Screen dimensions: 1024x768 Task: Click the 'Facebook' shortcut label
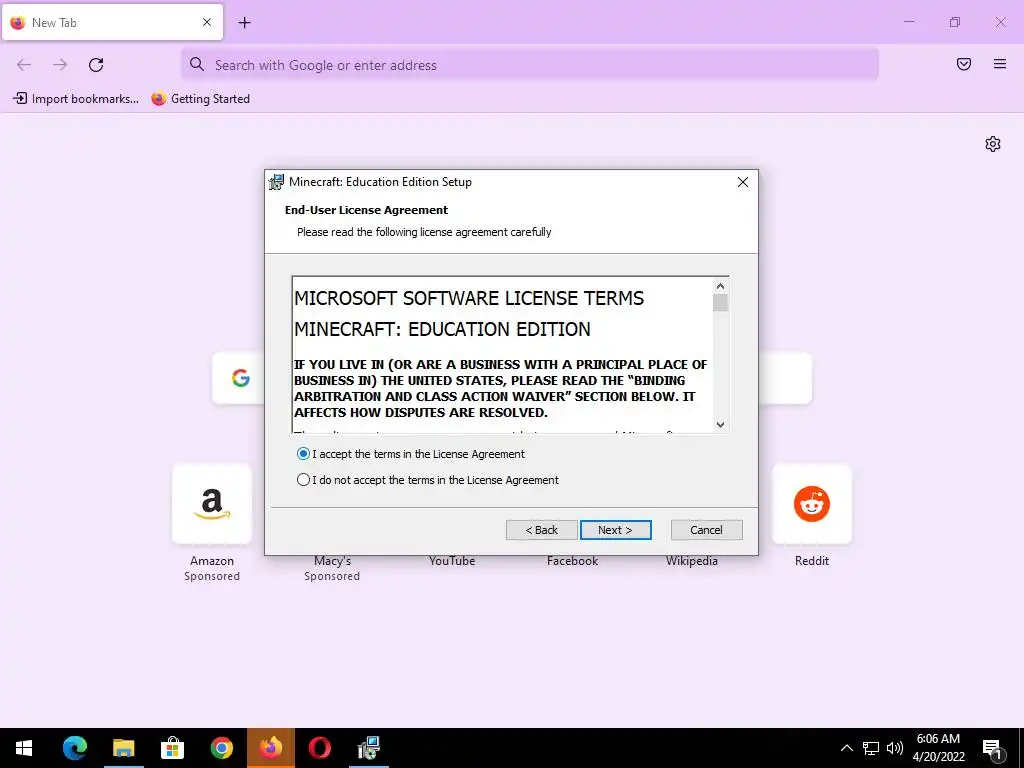pyautogui.click(x=572, y=561)
